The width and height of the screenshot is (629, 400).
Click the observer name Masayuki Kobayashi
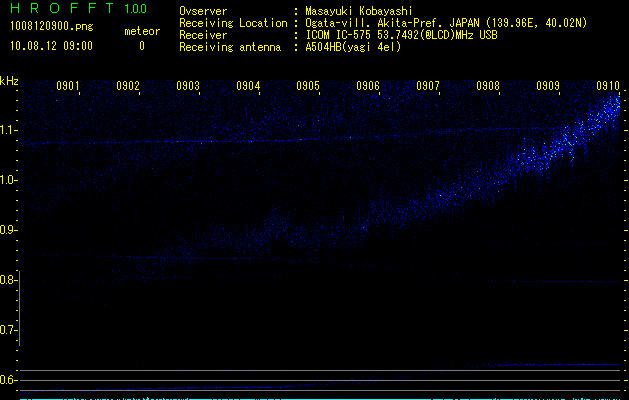[x=359, y=11]
